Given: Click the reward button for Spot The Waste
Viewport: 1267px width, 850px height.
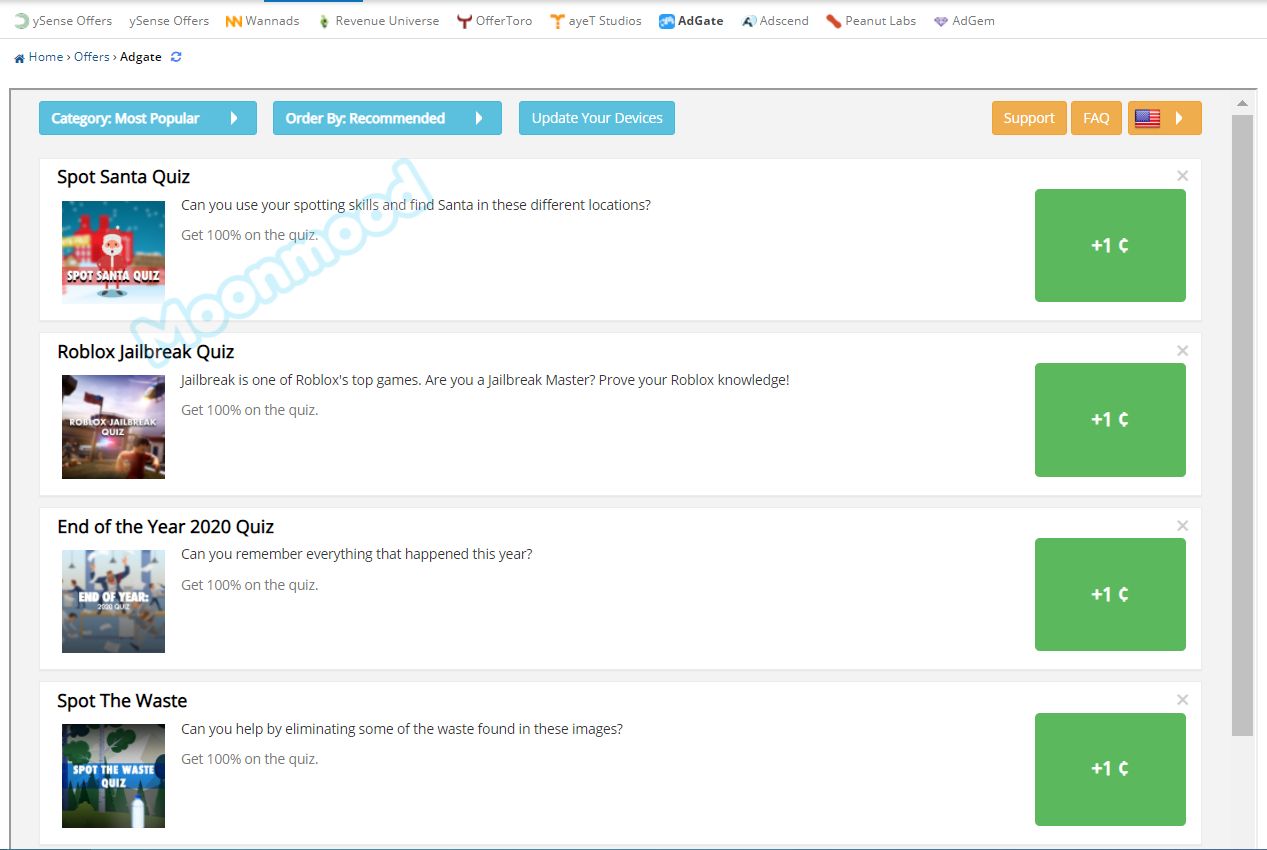Looking at the screenshot, I should pos(1110,769).
